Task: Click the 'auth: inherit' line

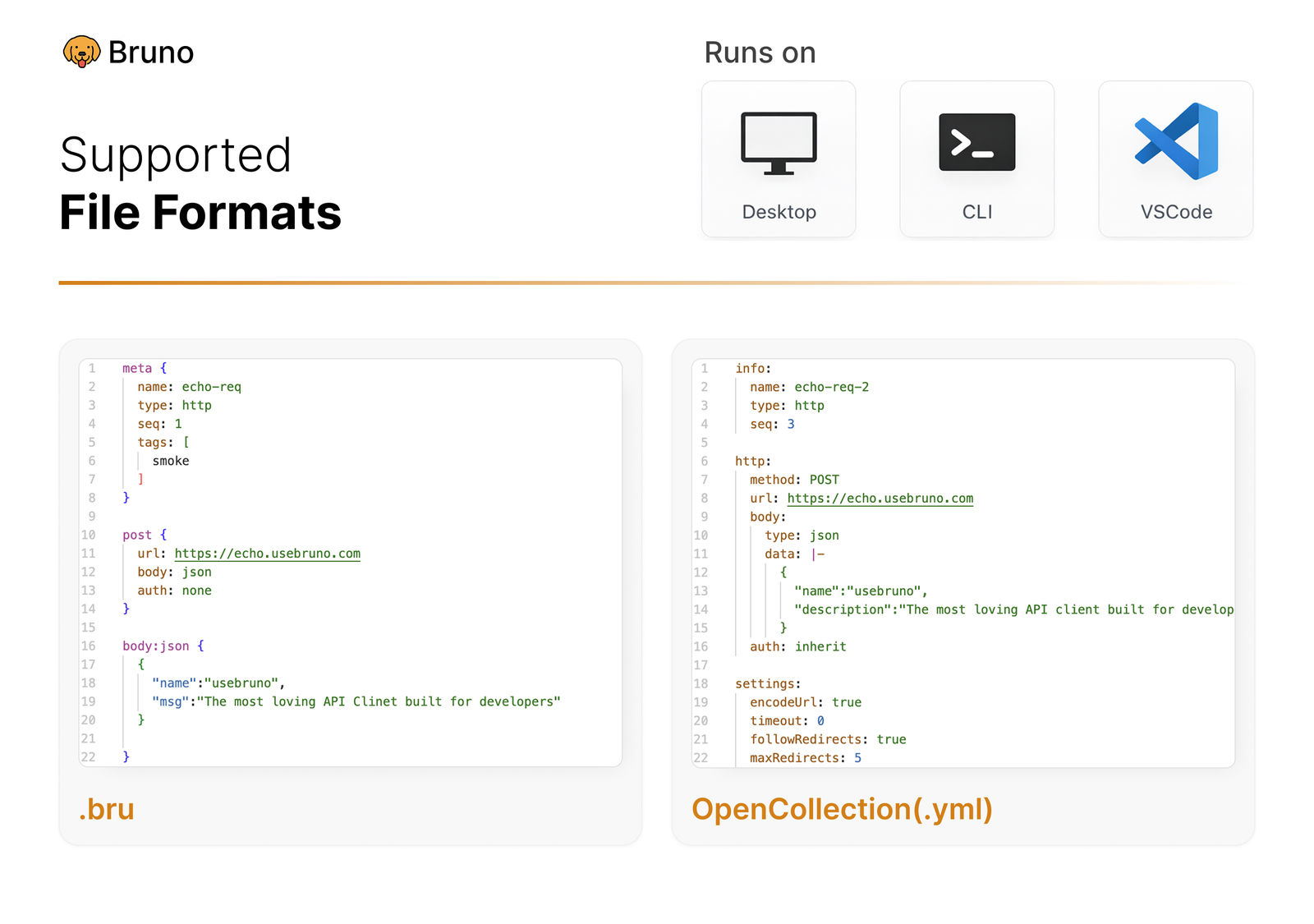Action: coord(798,647)
